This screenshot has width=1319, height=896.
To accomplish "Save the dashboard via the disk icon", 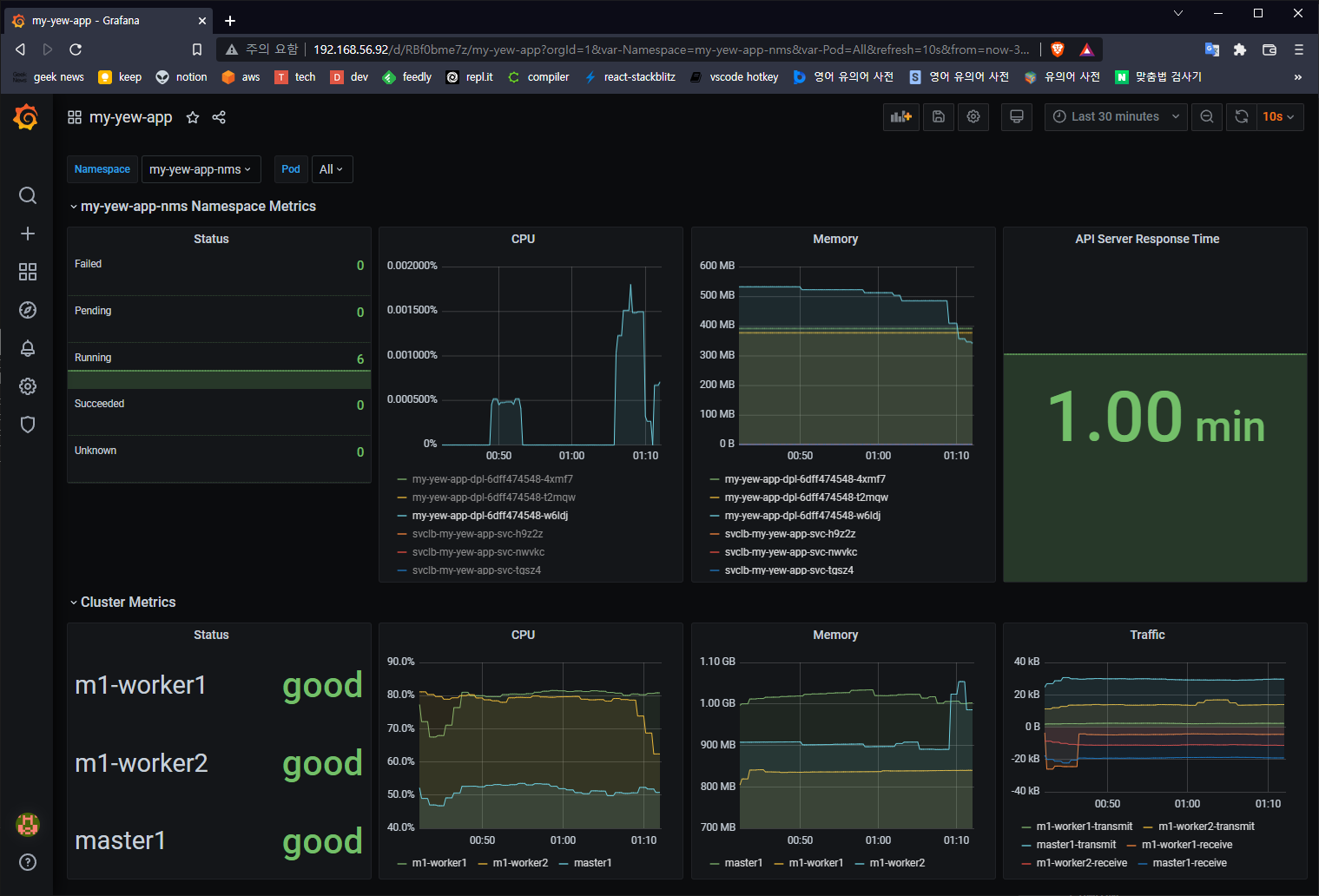I will coord(939,117).
